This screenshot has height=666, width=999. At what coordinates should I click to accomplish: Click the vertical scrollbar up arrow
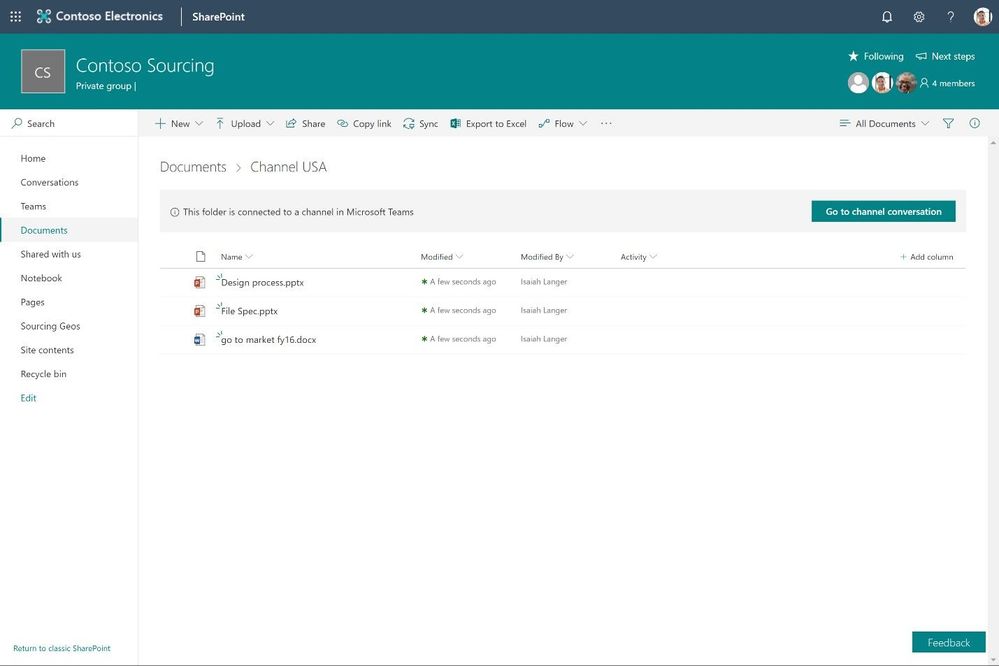[993, 143]
